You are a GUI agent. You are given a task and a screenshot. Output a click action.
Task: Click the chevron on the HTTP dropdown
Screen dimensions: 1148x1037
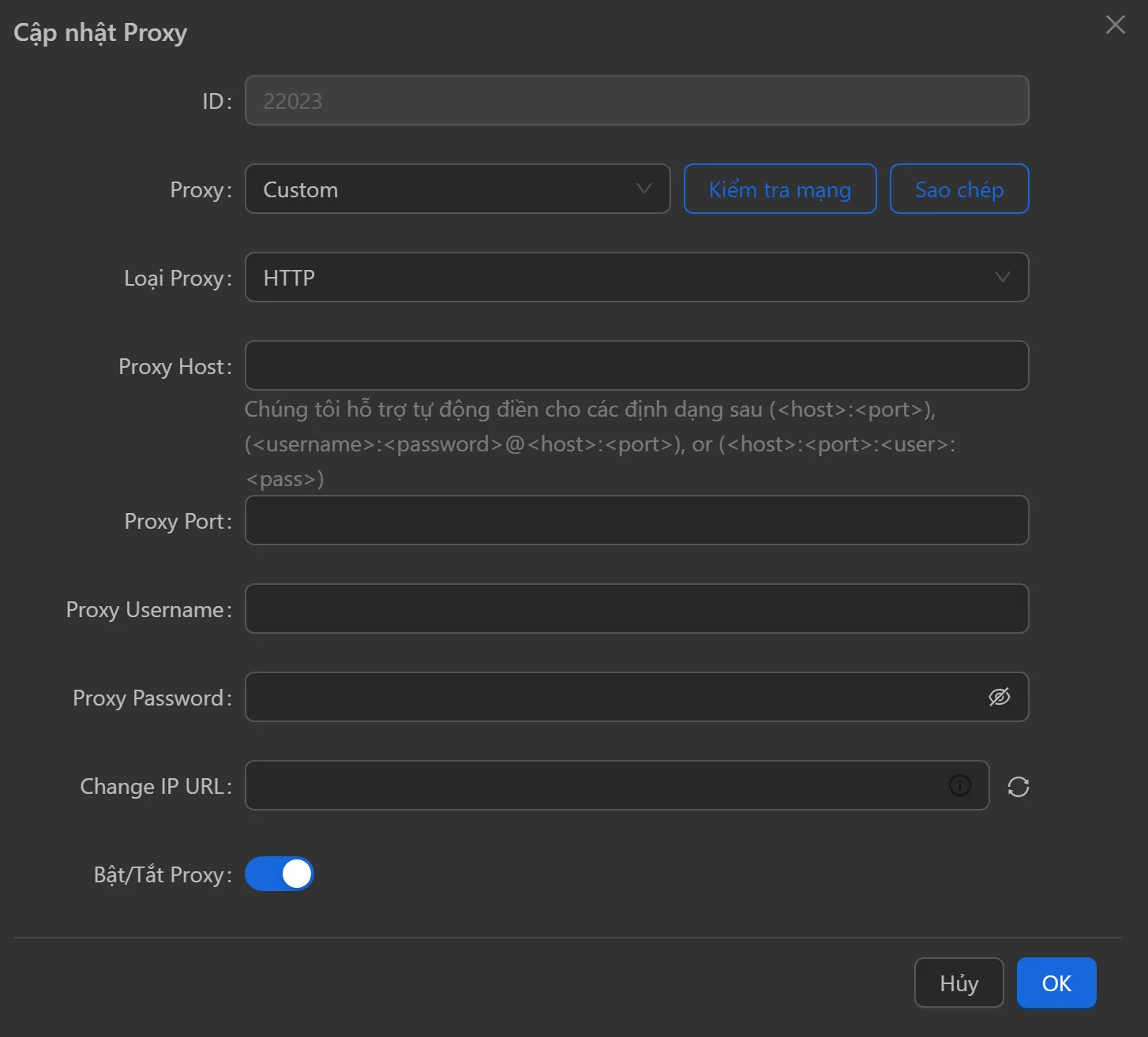coord(1003,277)
